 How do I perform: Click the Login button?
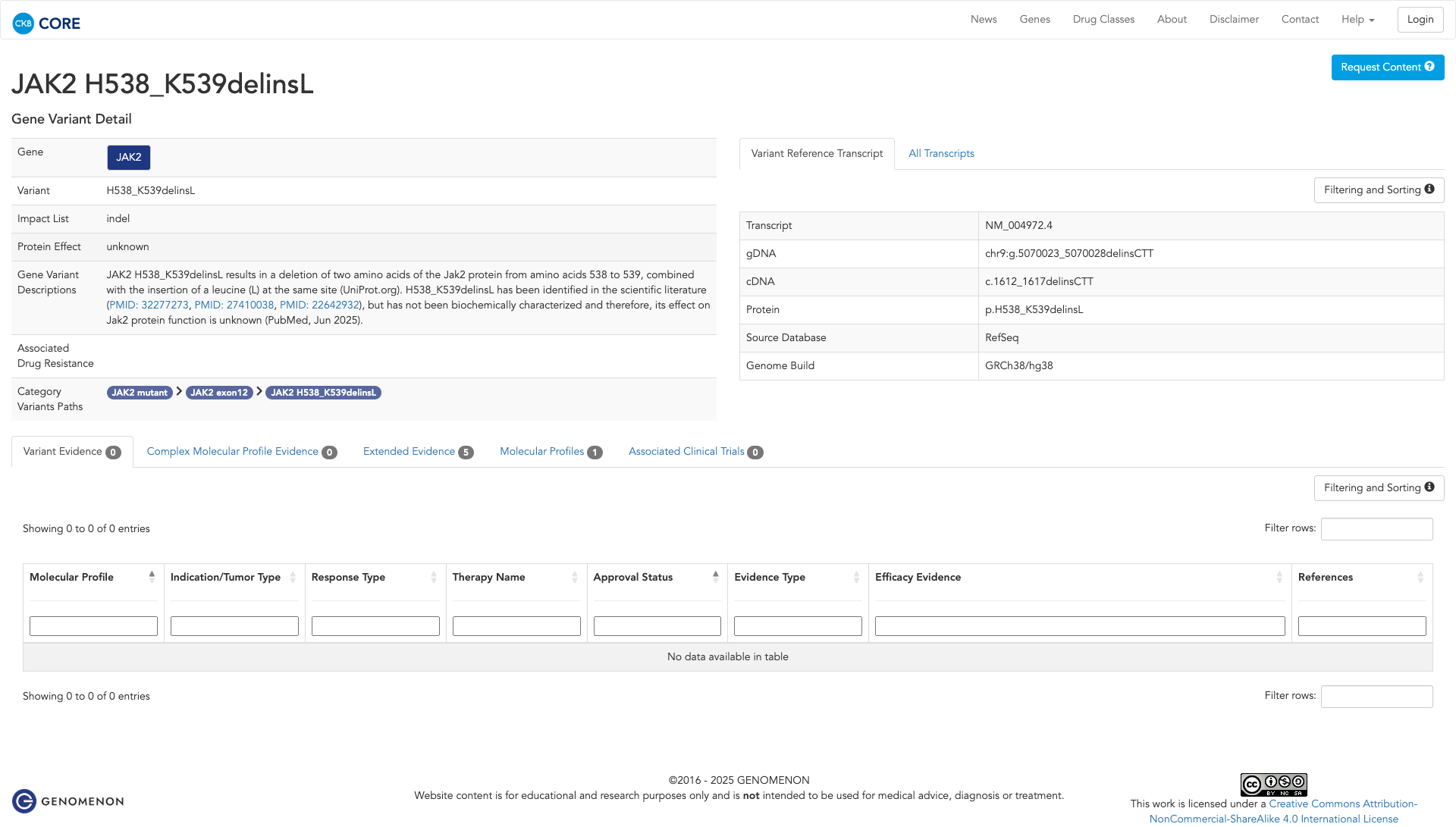pos(1420,20)
